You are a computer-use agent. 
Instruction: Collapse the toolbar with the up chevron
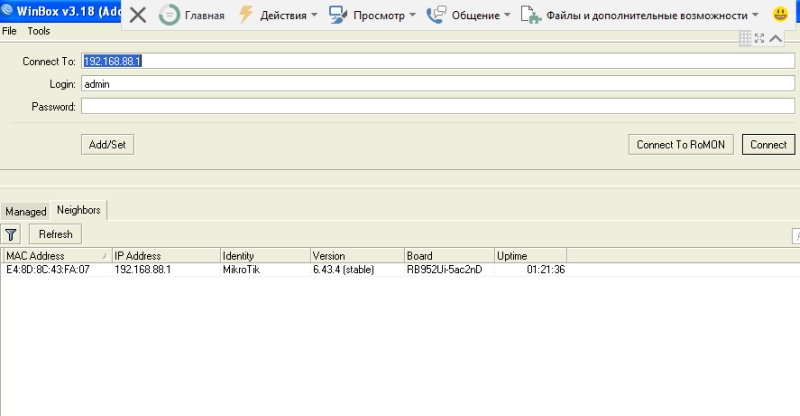coord(776,38)
